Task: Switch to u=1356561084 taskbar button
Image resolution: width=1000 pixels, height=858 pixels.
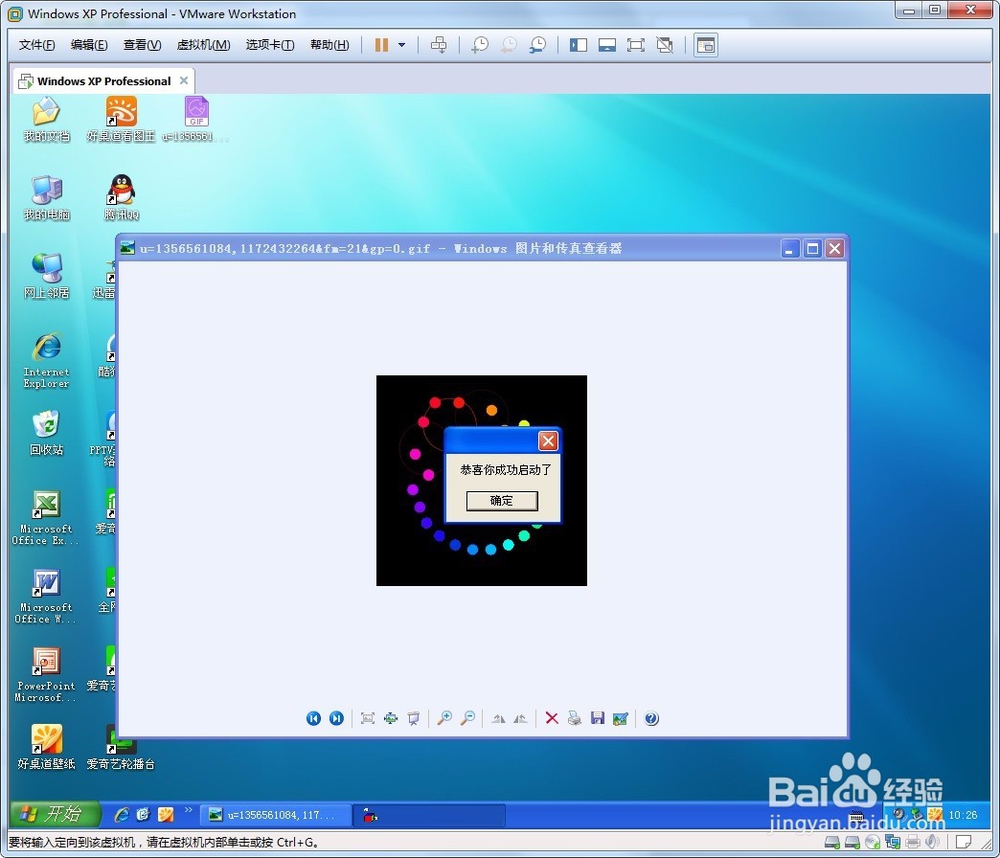Action: pos(276,815)
